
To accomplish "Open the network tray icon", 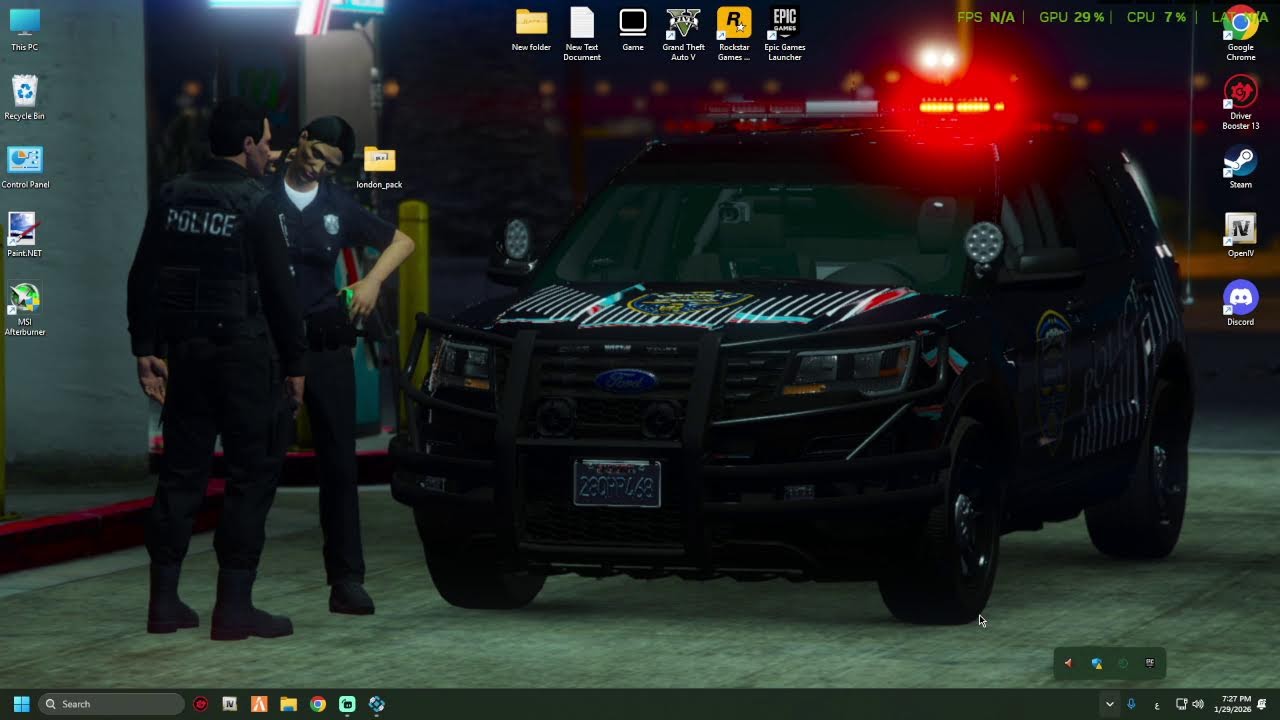I will [x=1181, y=704].
